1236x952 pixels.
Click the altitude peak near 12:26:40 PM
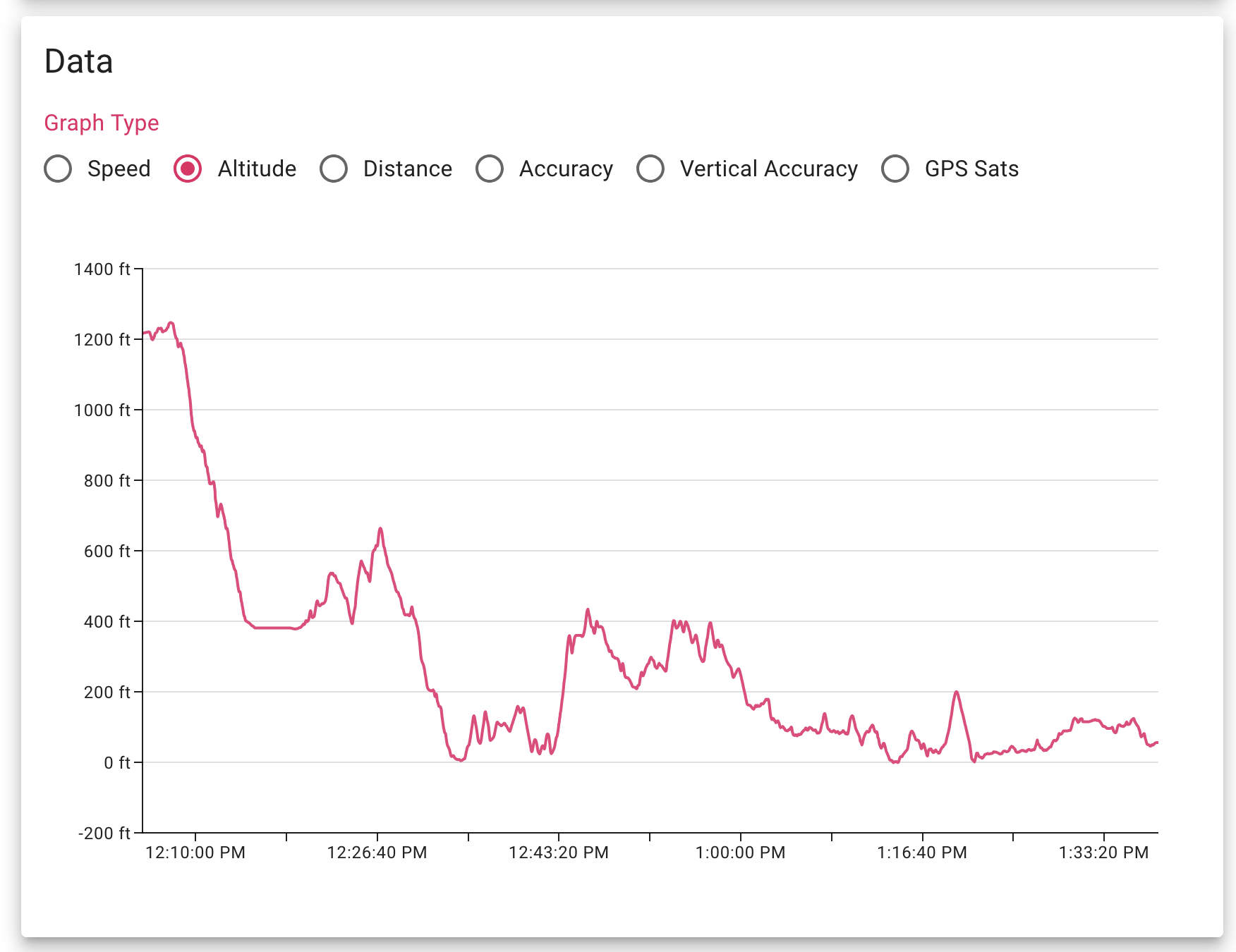pyautogui.click(x=380, y=527)
